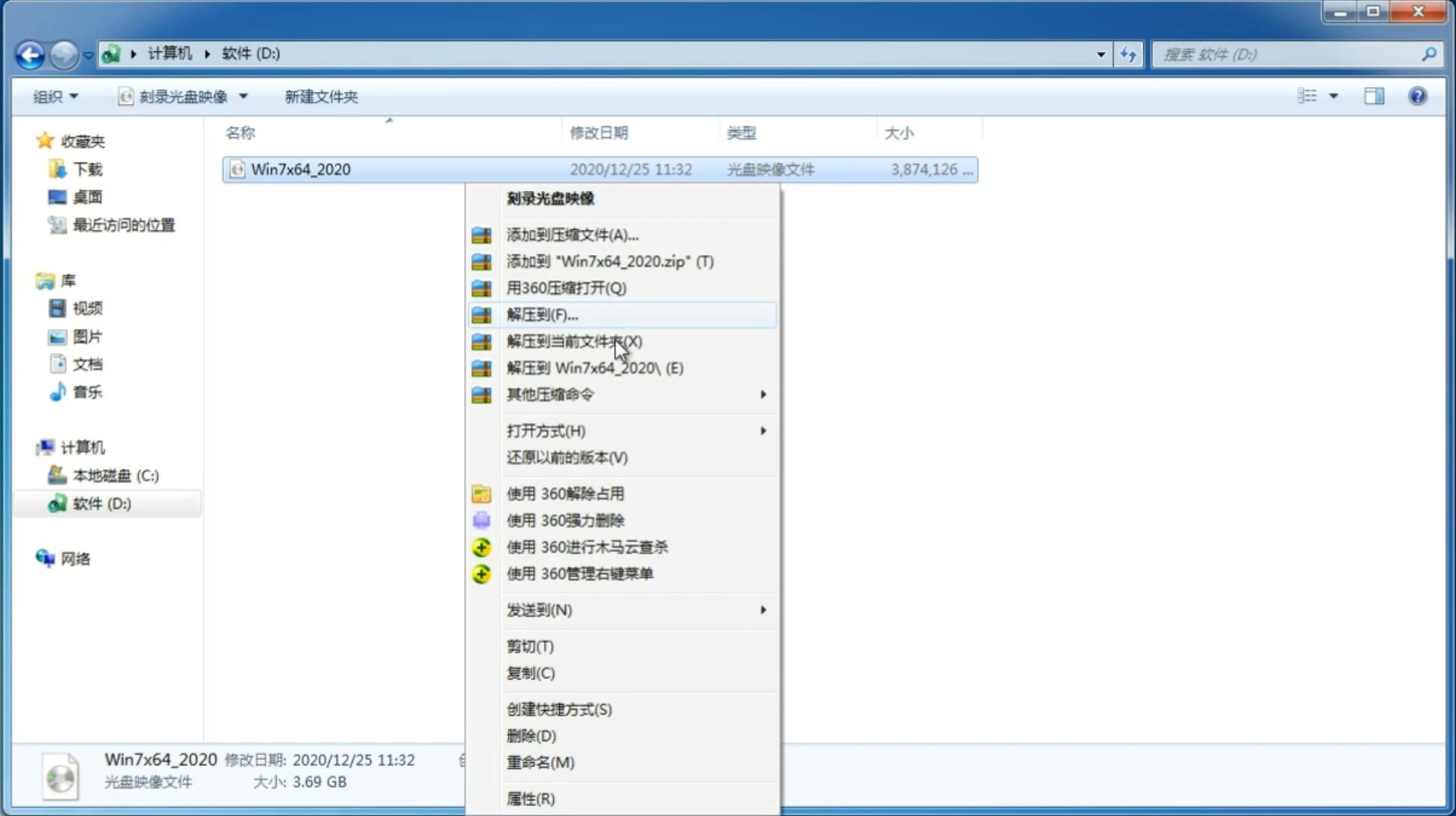Click 添加到压缩文件 archive icon
This screenshot has width=1456, height=816.
coord(480,234)
